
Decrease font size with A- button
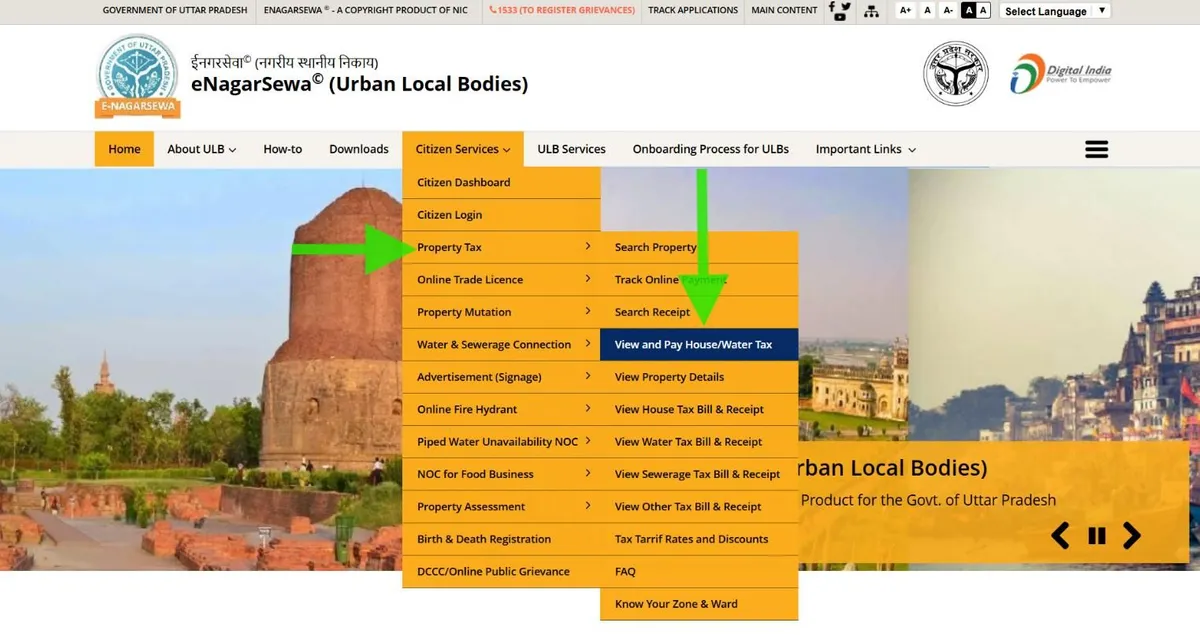coord(947,11)
